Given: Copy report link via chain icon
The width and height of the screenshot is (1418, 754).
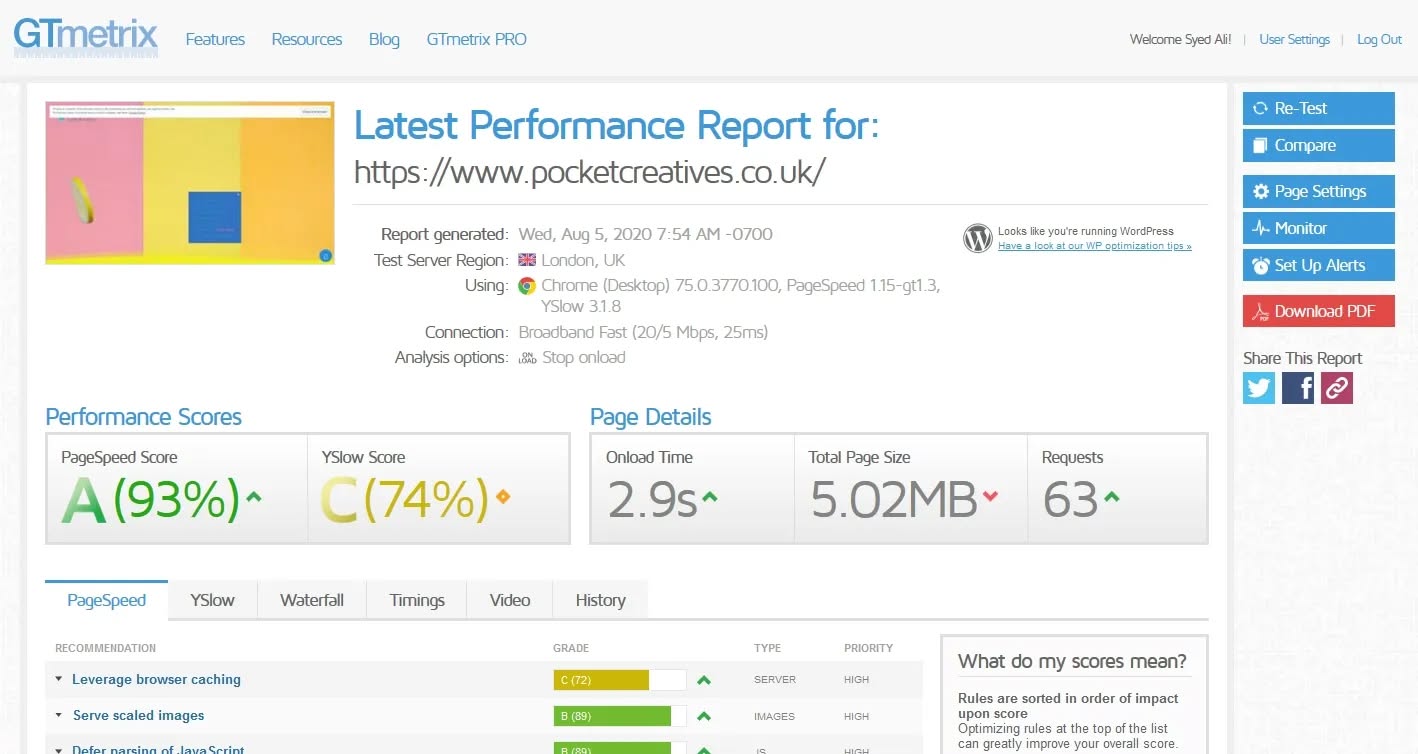Looking at the screenshot, I should click(1337, 388).
